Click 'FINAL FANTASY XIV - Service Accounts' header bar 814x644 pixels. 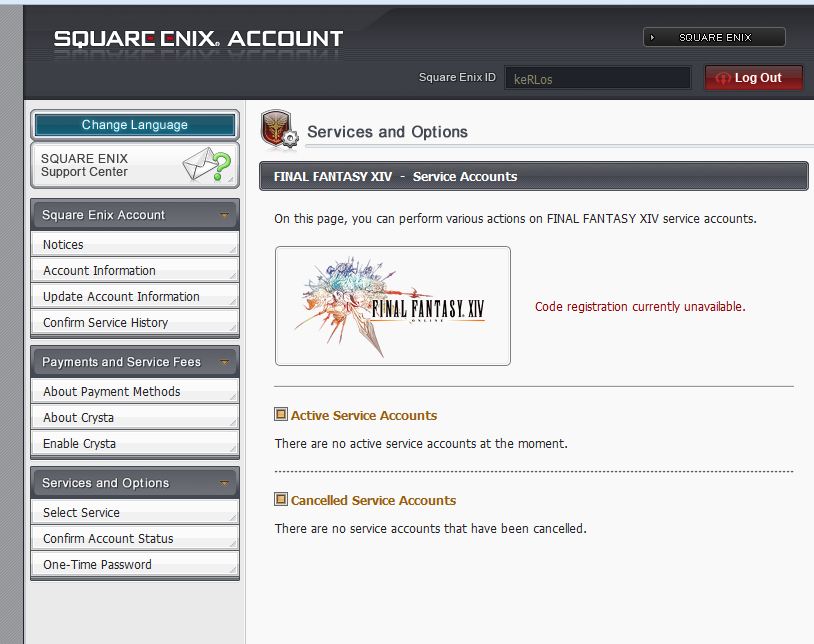[534, 176]
